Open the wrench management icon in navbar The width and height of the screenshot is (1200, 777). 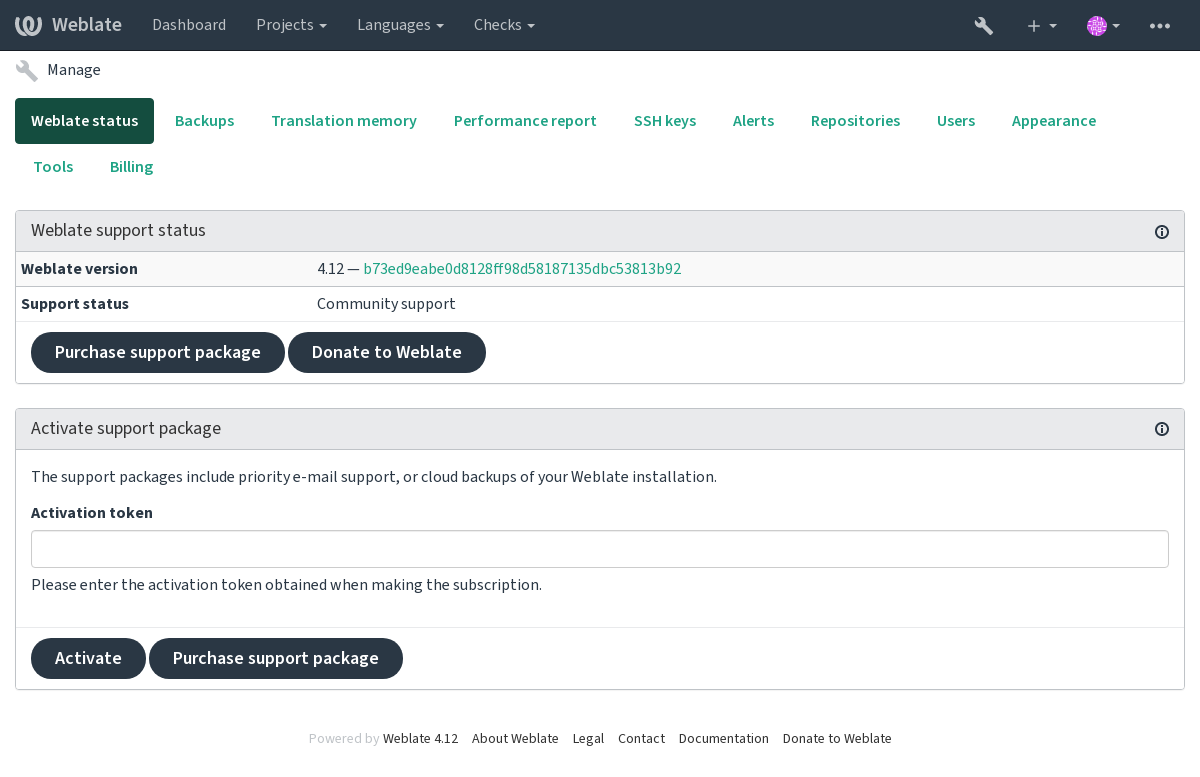[984, 26]
